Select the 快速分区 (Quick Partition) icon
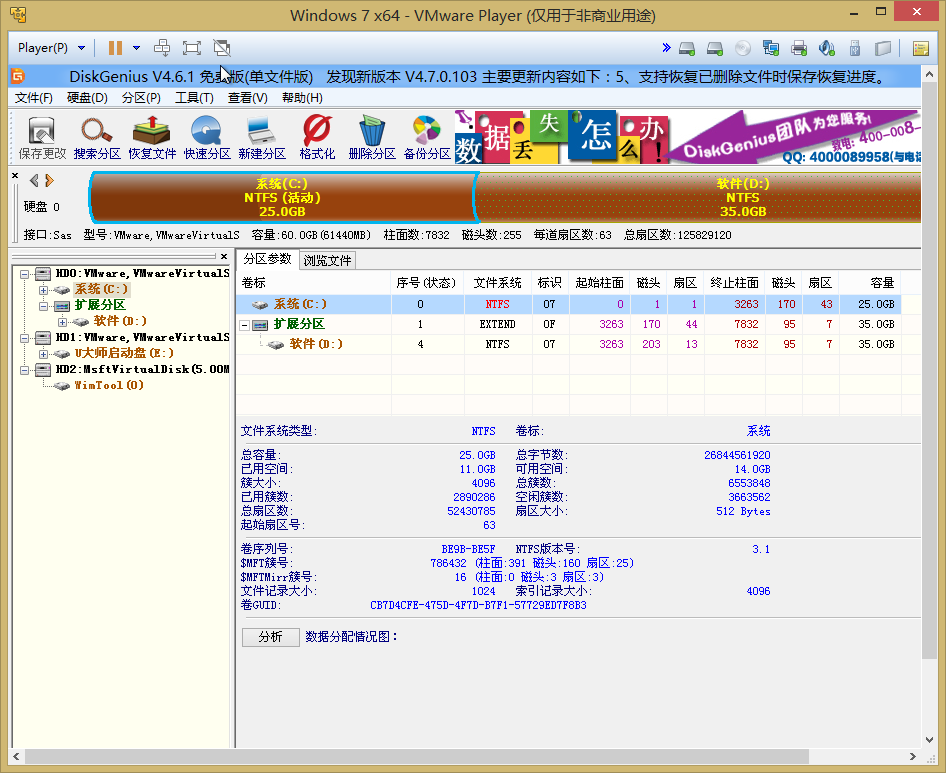The image size is (946, 773). coord(207,137)
